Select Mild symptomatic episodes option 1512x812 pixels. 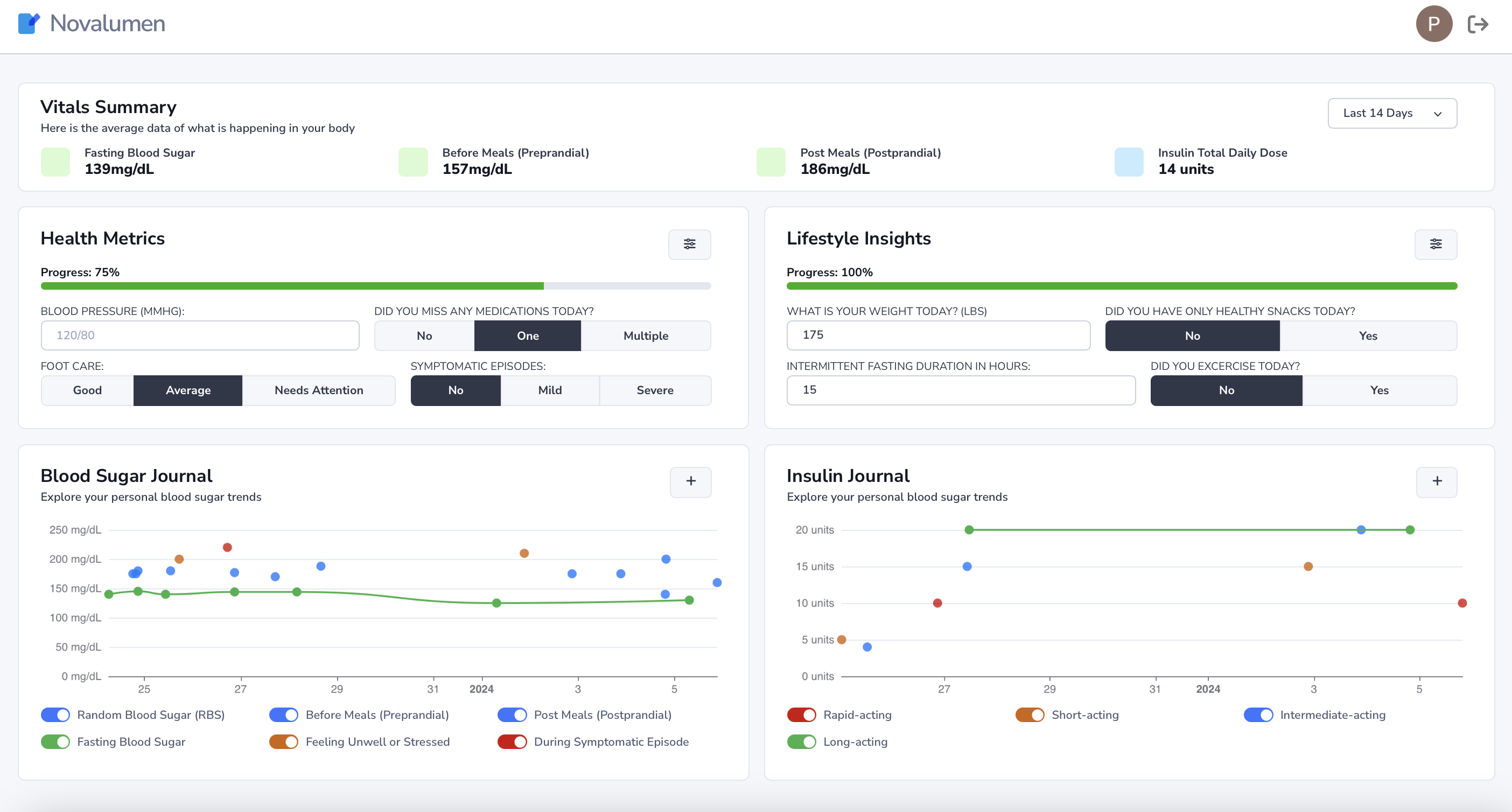[x=549, y=390]
